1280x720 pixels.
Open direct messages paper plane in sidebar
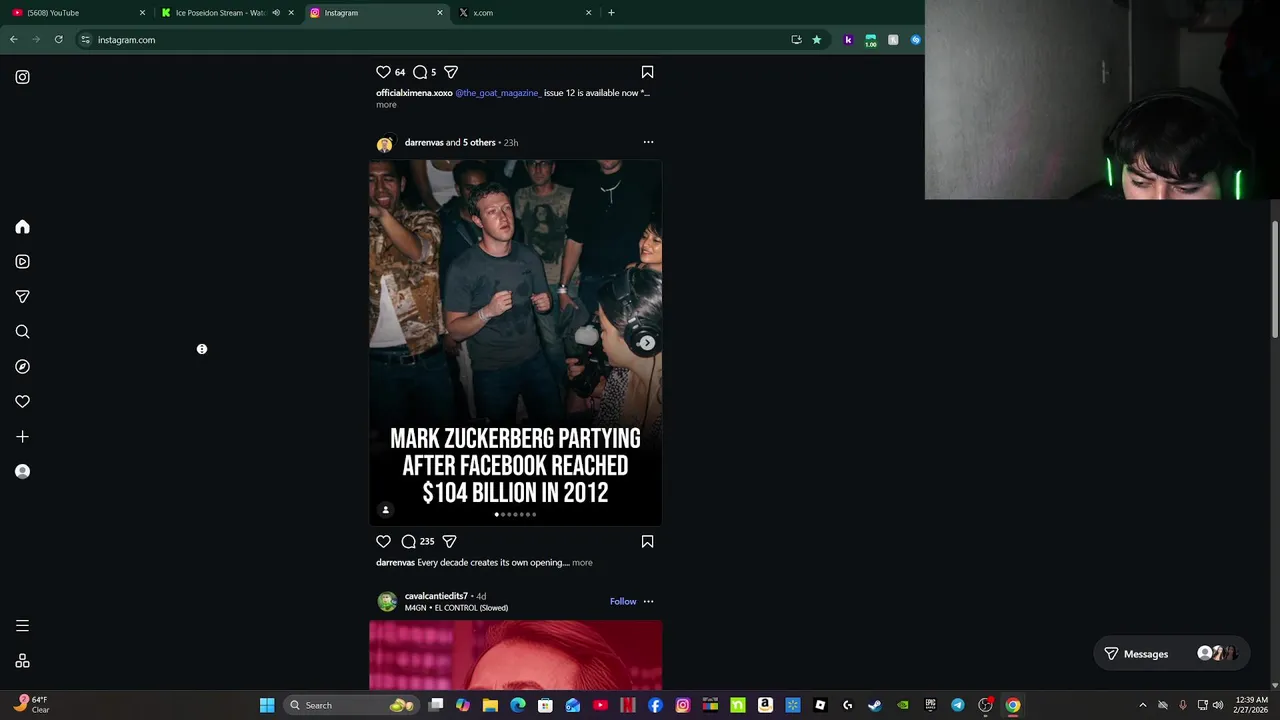(x=22, y=297)
